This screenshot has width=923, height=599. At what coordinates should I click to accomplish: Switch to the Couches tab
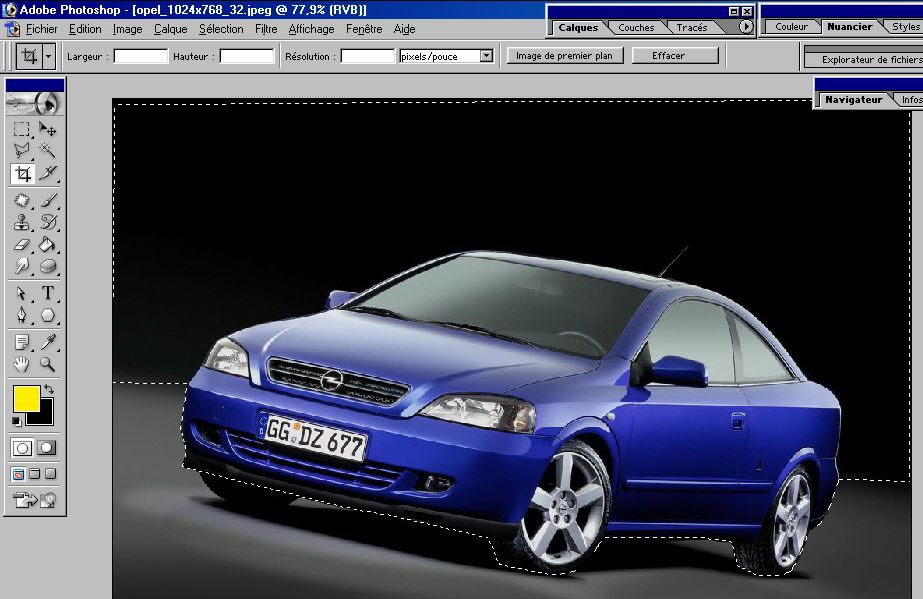tap(636, 28)
